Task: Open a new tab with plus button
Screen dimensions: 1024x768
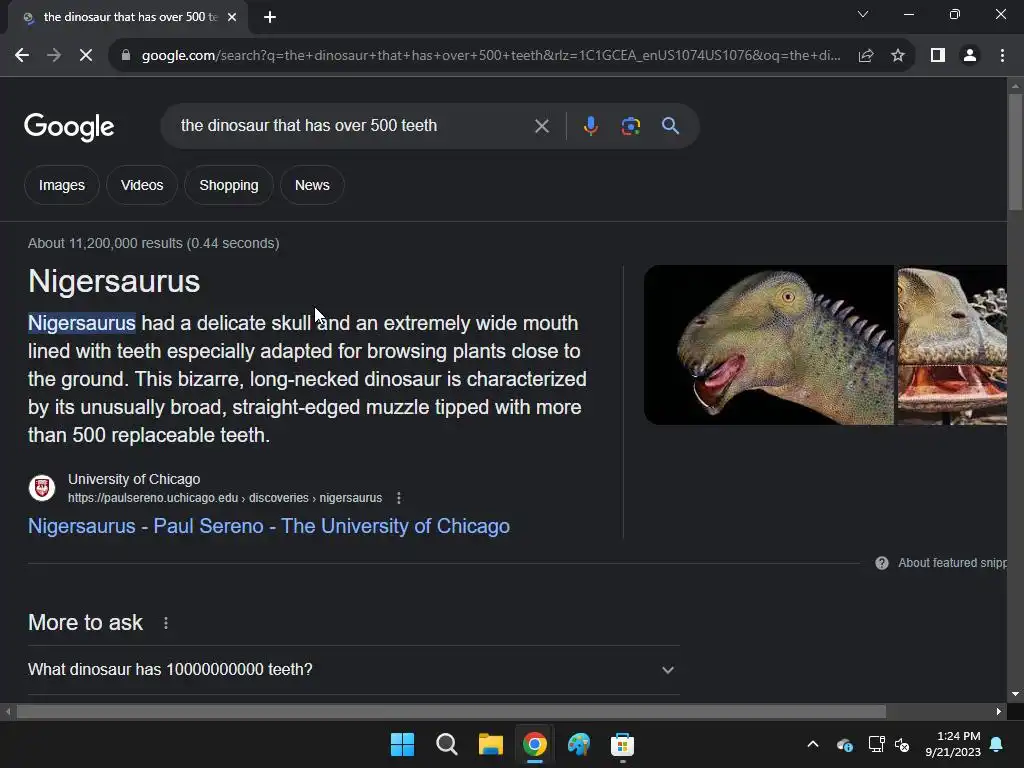Action: [x=270, y=17]
